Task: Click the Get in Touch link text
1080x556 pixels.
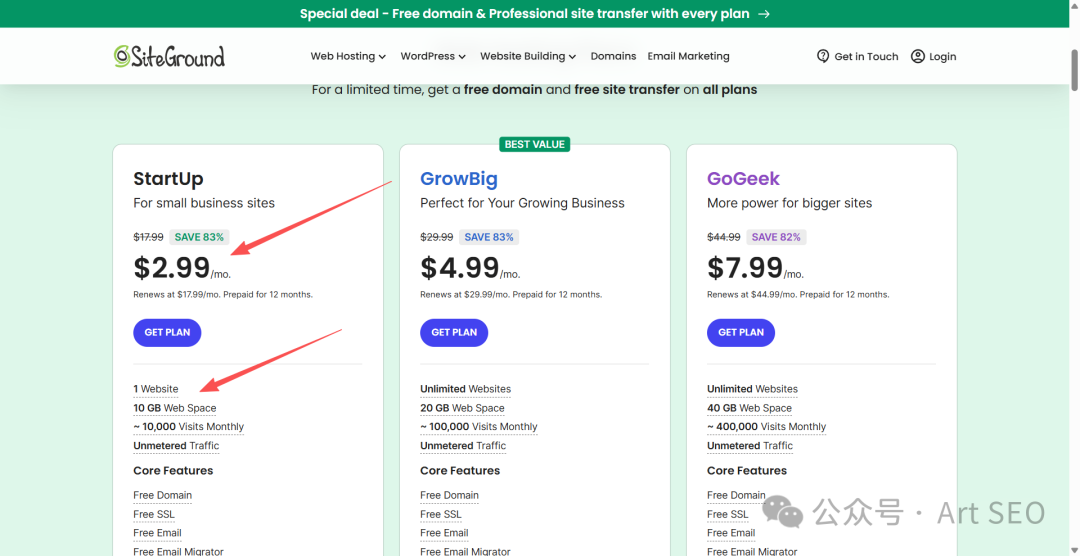Action: click(x=866, y=56)
